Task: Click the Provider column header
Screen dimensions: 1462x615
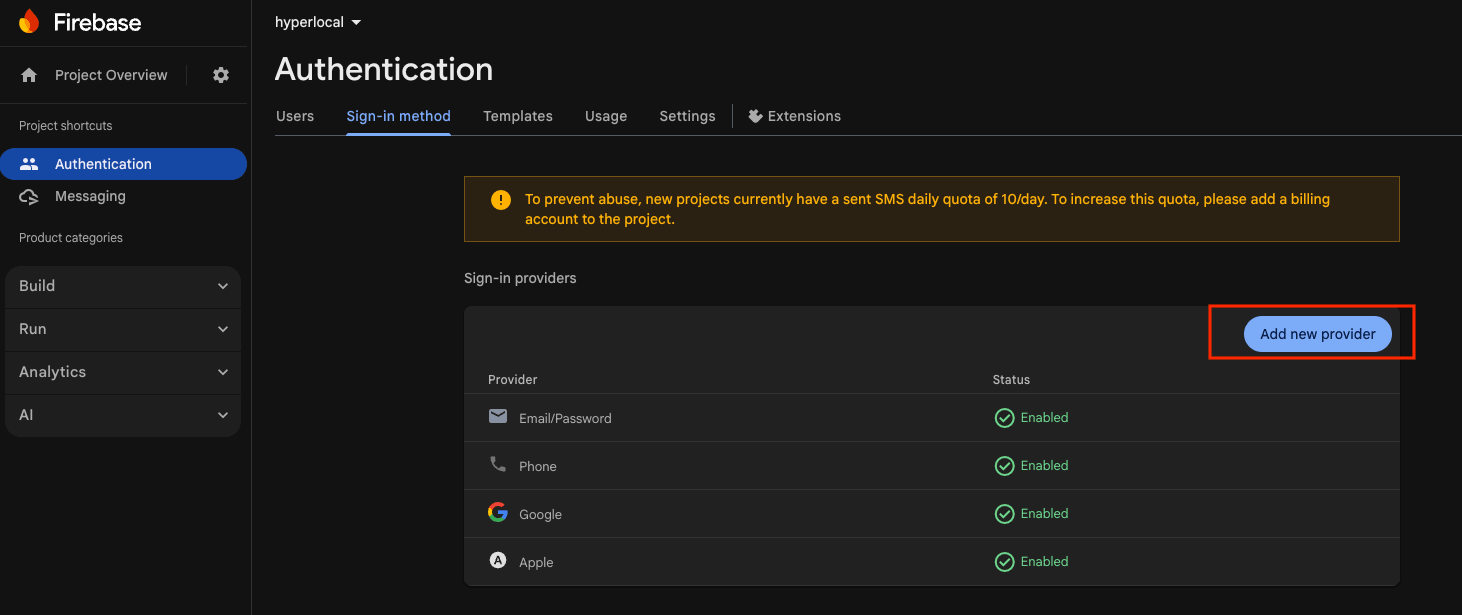Action: 512,380
